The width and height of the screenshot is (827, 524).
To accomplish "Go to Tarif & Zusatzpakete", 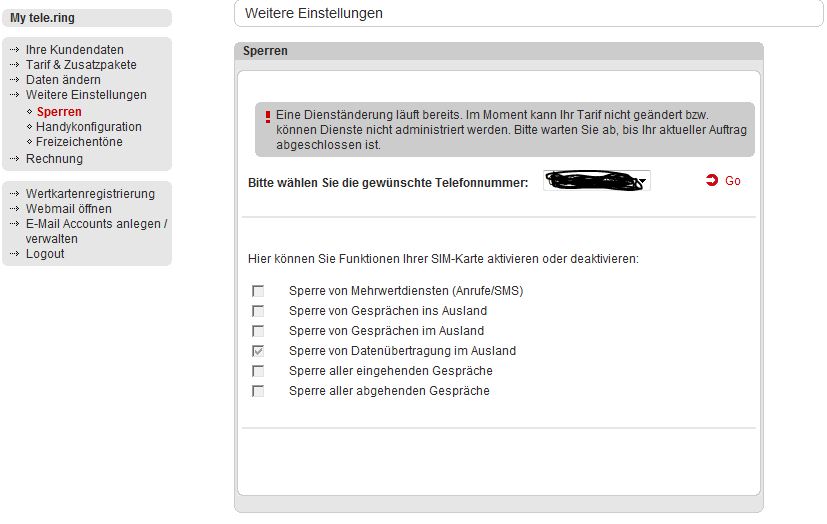I will (x=81, y=65).
